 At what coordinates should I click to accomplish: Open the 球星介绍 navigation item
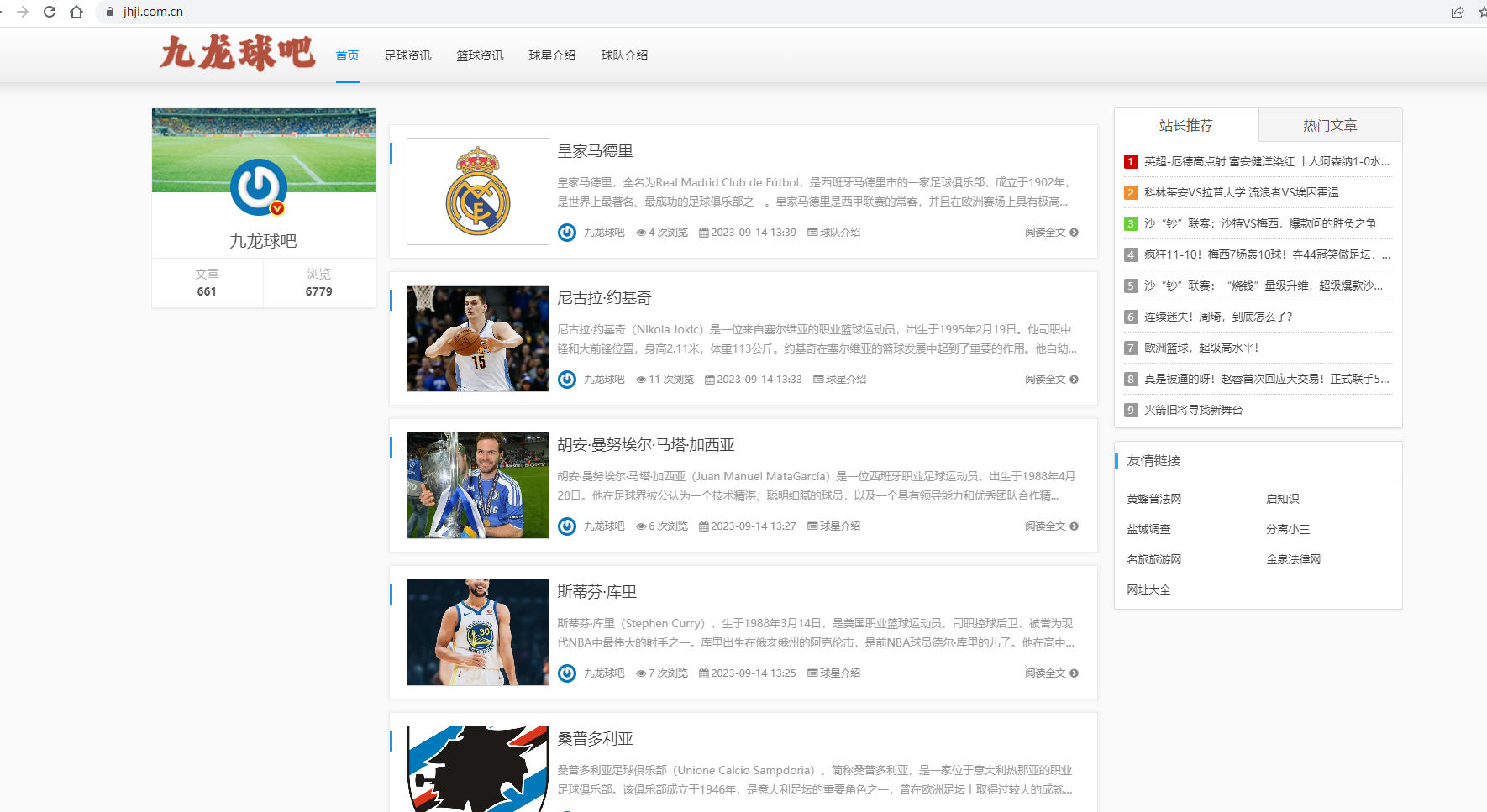coord(552,55)
